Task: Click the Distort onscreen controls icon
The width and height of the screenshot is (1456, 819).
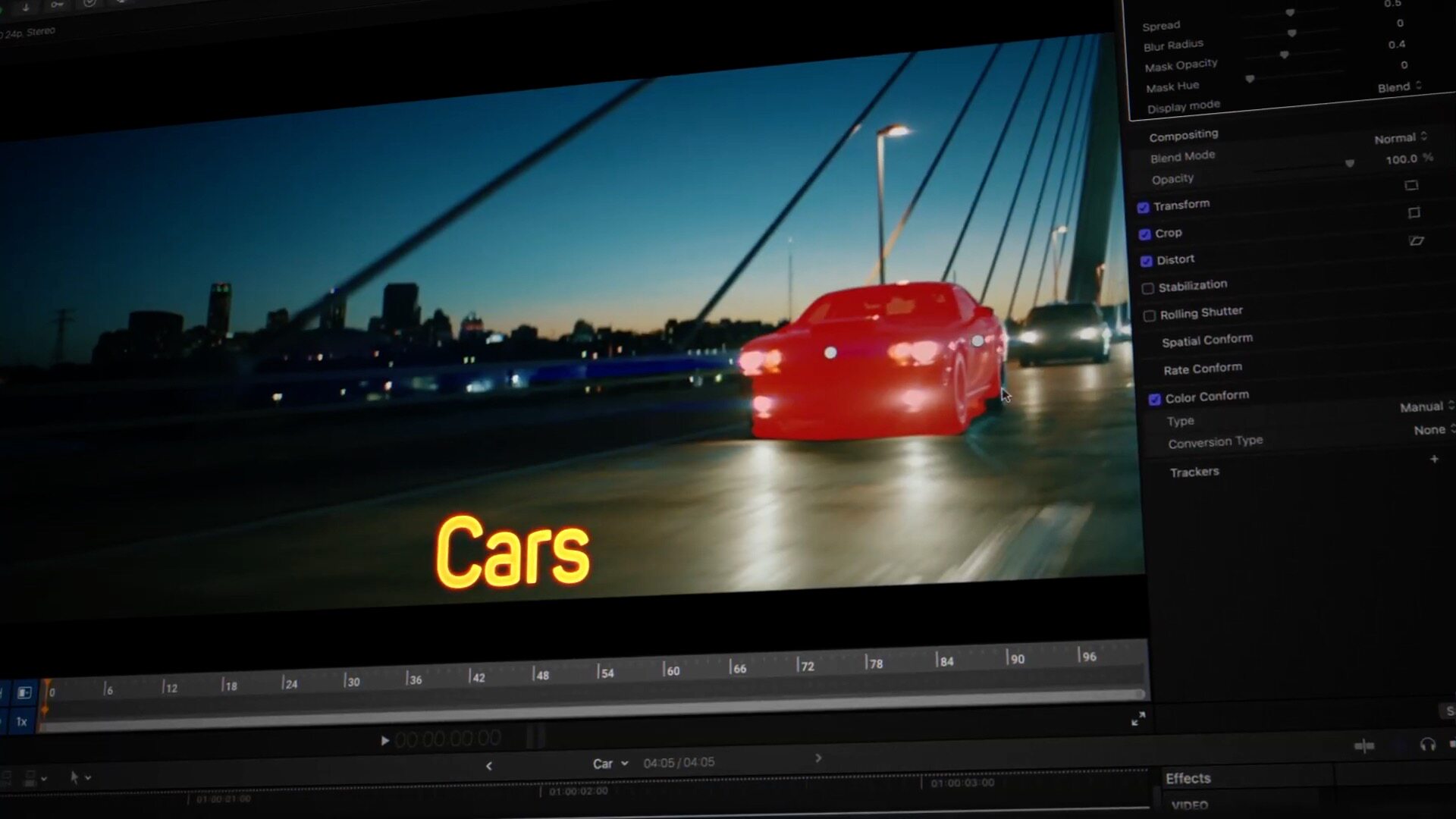Action: [x=1416, y=241]
